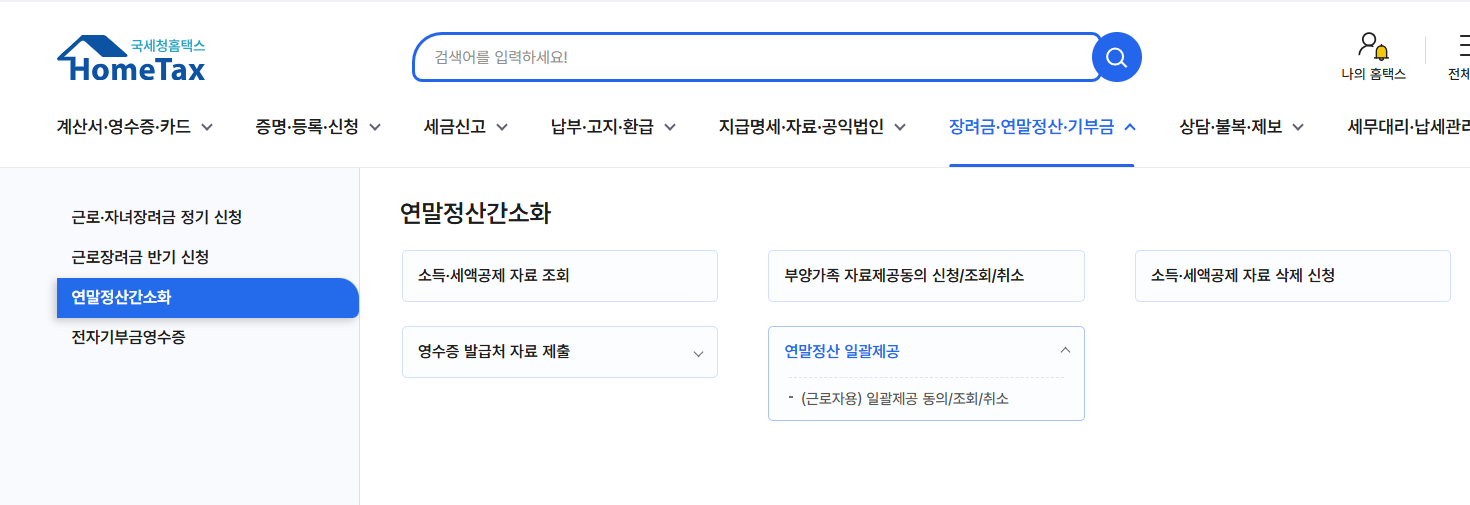The height and width of the screenshot is (505, 1470).
Task: Select 연말정산간소화 in sidebar
Action: pos(208,298)
